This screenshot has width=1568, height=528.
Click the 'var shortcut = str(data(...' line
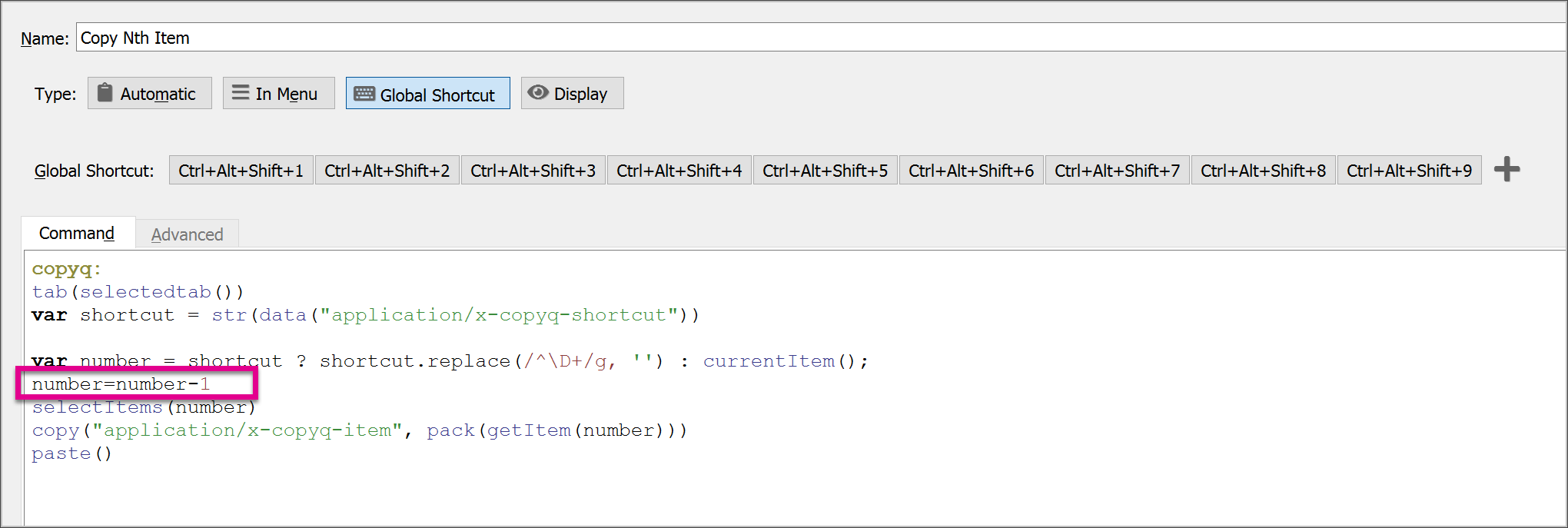tap(365, 315)
